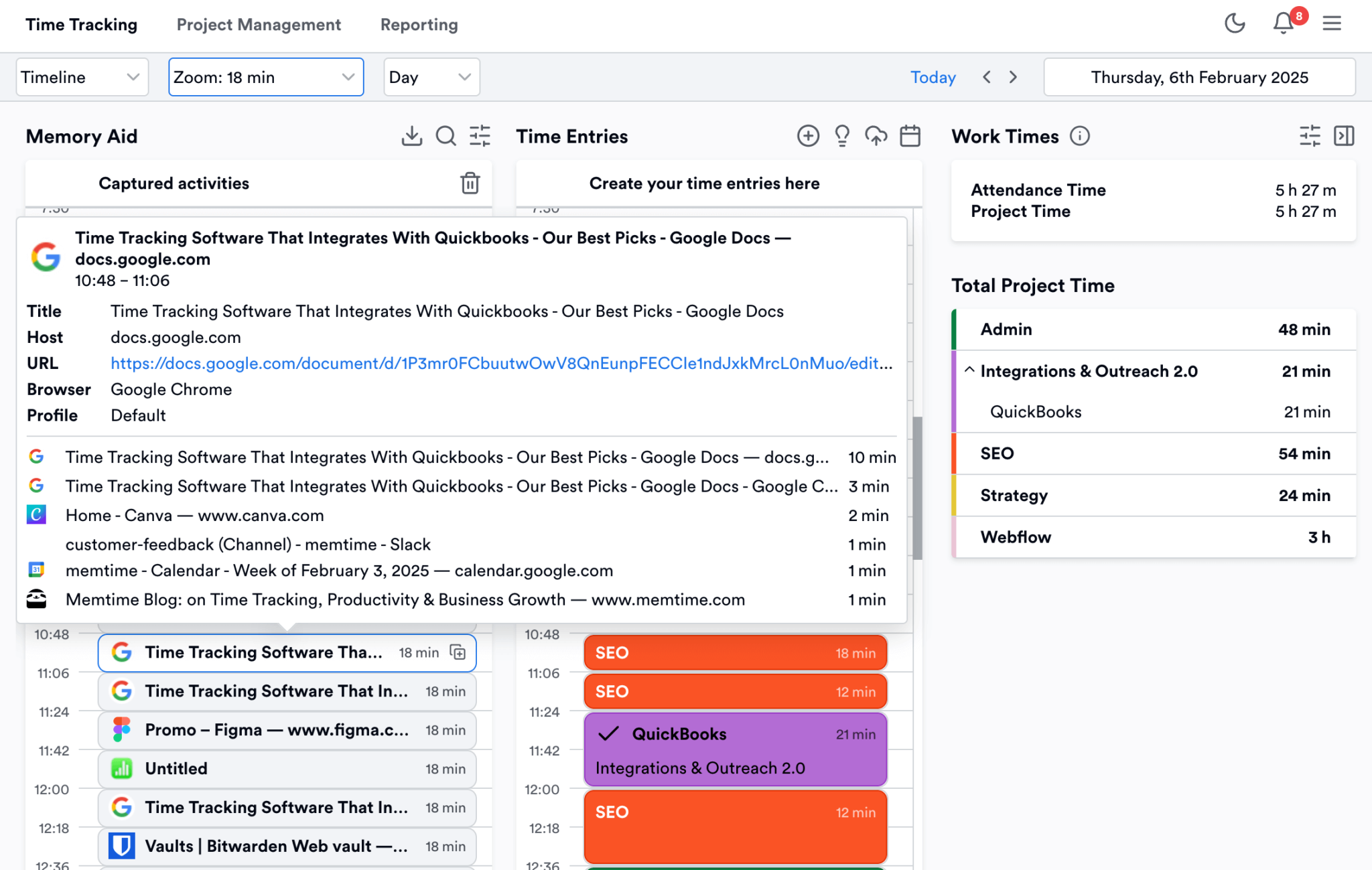Open the Timeline view dropdown
The height and width of the screenshot is (870, 1372).
coord(82,77)
